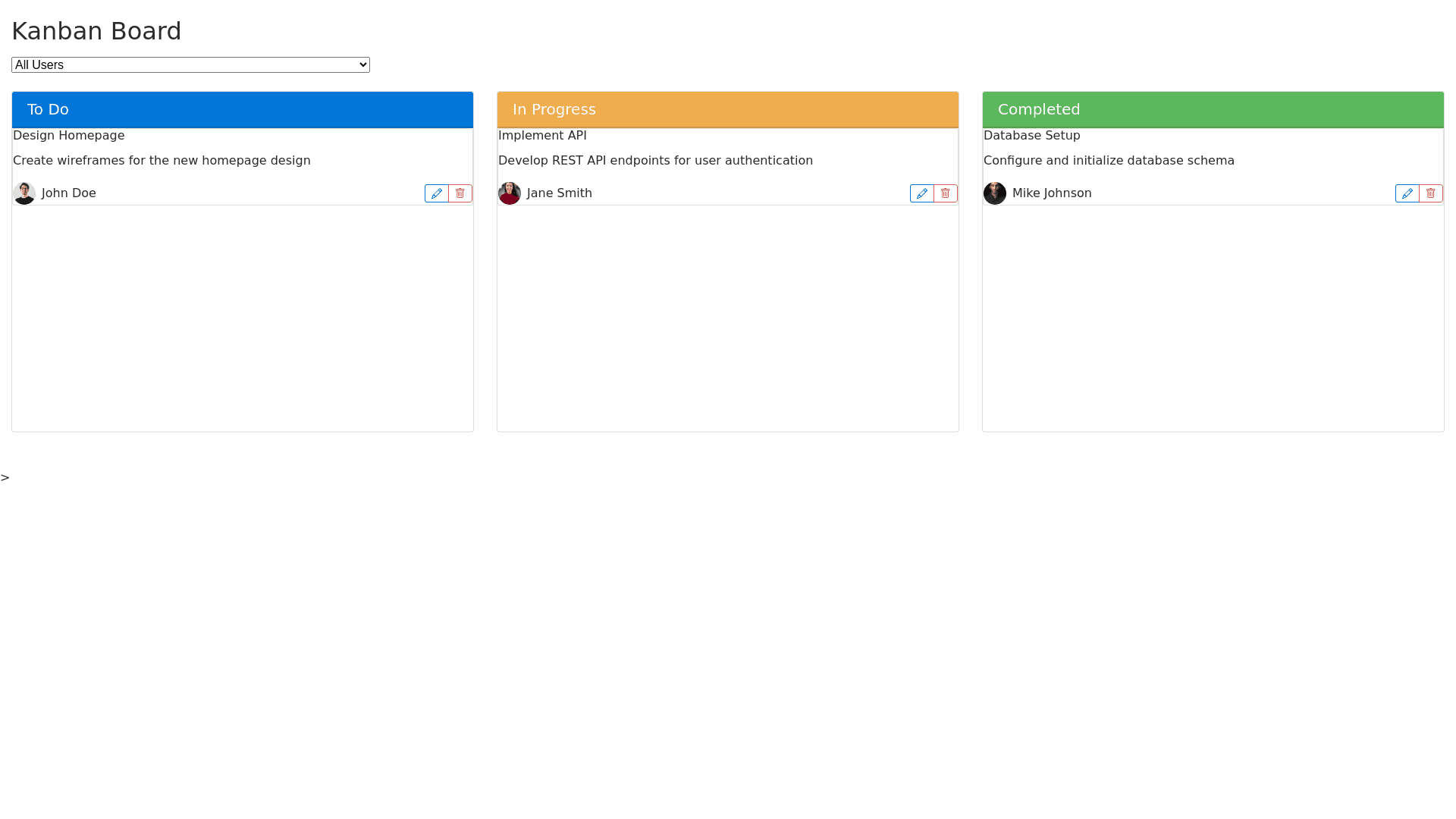Viewport: 1456px width, 819px height.
Task: Click the edit pencil icon on Design Homepage card
Action: click(x=437, y=193)
